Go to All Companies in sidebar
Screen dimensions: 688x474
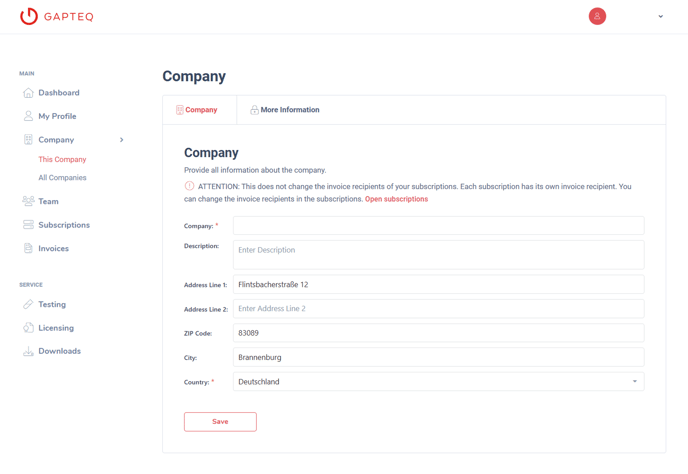[x=62, y=178]
